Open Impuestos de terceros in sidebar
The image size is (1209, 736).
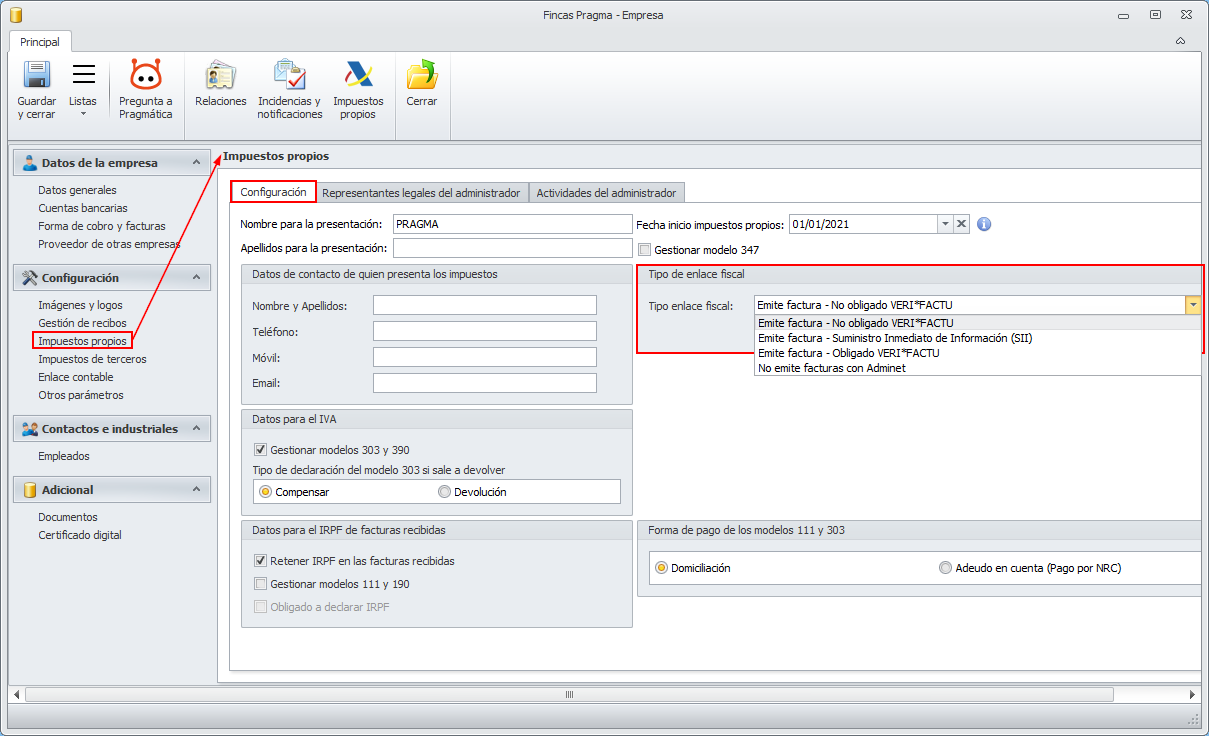92,359
